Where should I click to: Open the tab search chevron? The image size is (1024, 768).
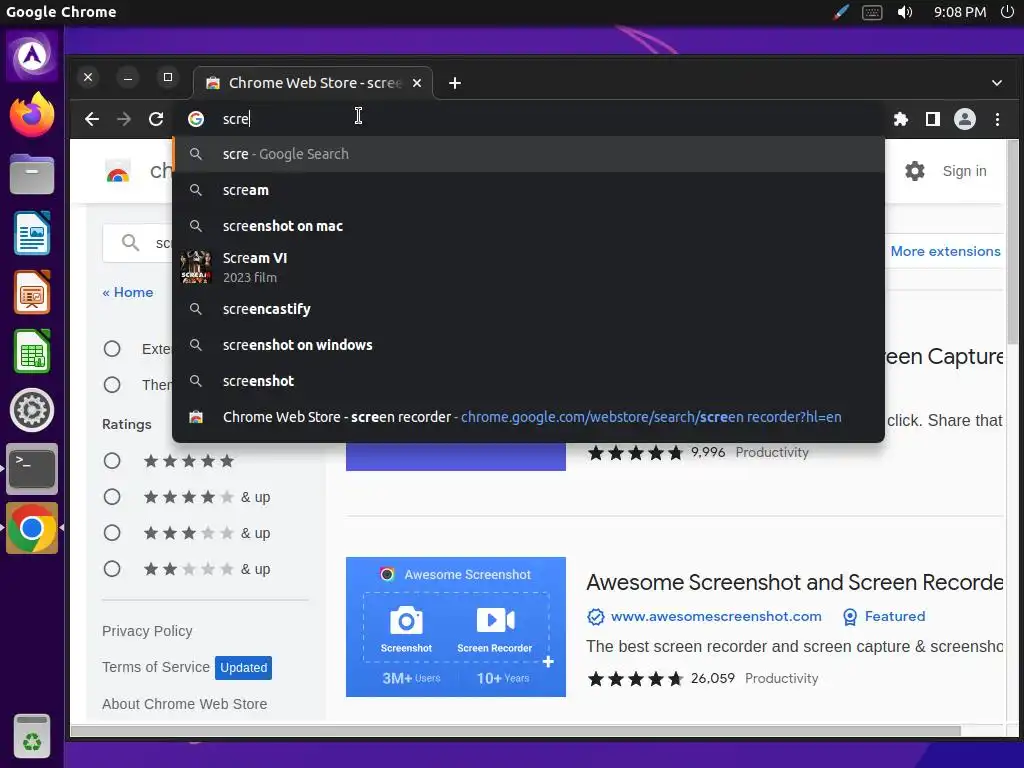click(997, 83)
